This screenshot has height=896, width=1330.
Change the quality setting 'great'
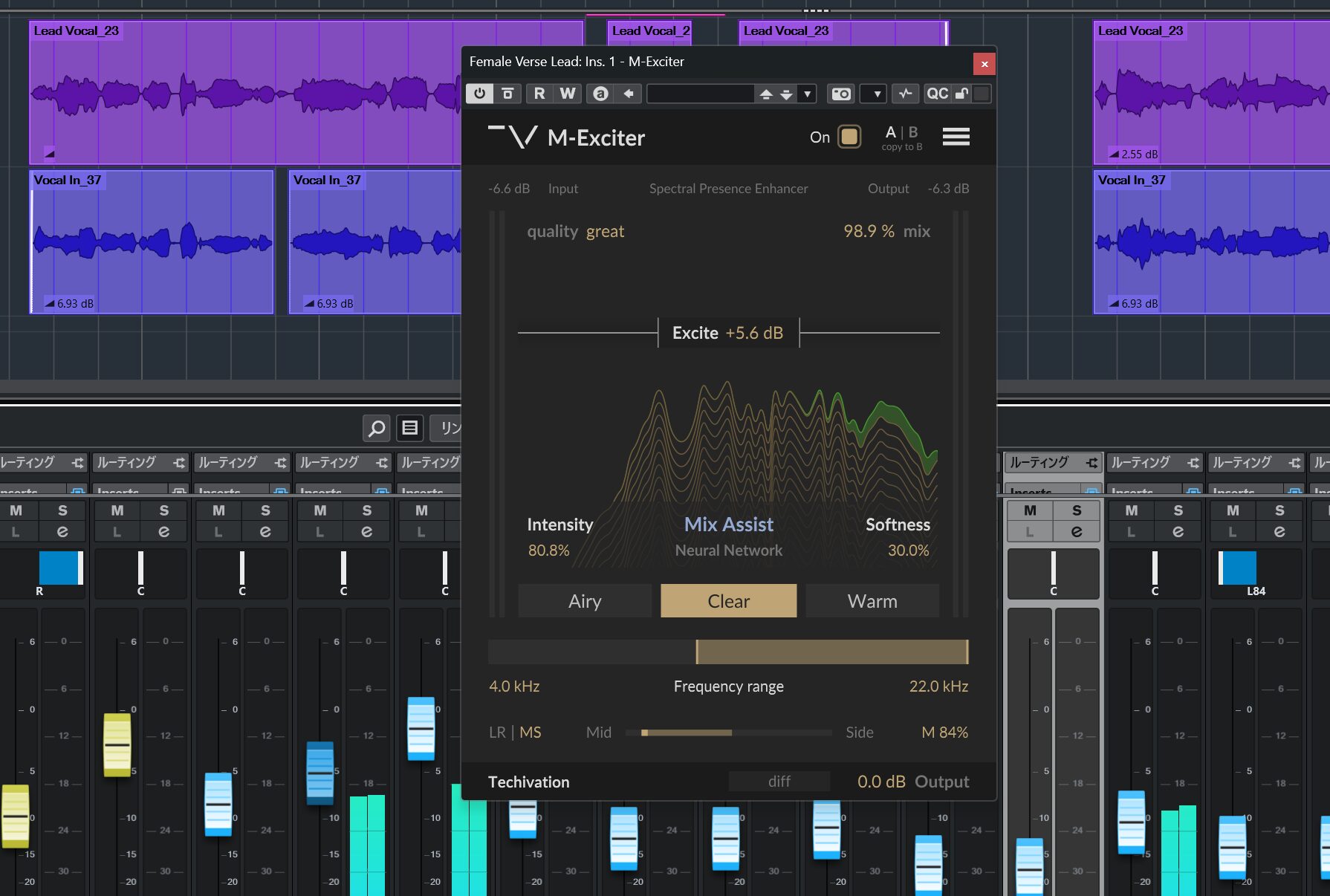[x=605, y=231]
